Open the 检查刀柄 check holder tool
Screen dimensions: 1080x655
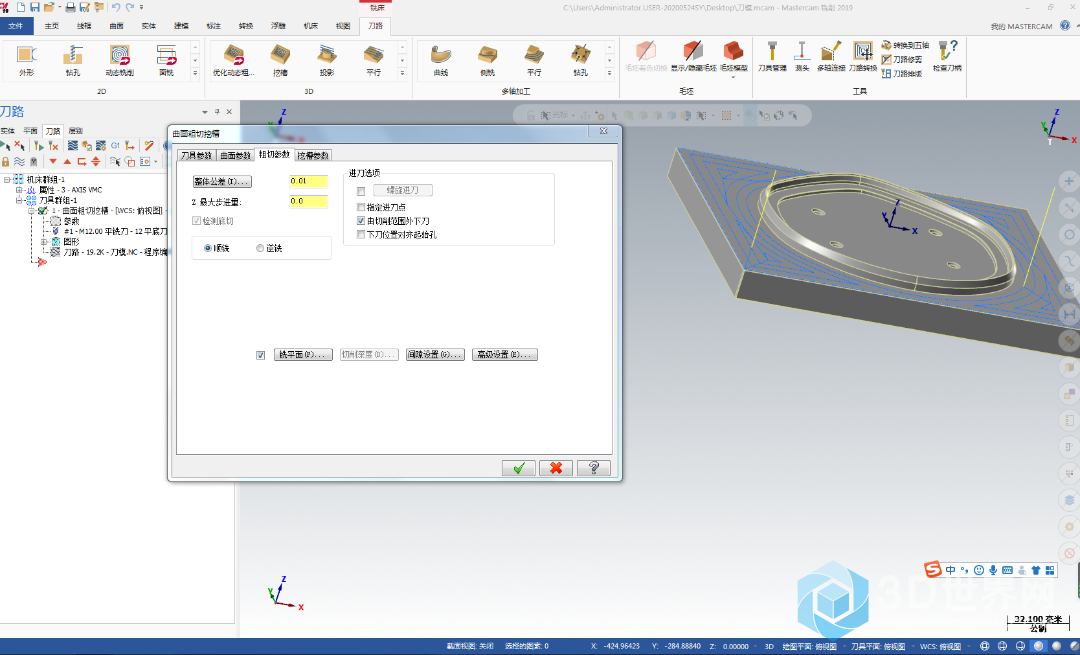pos(947,56)
